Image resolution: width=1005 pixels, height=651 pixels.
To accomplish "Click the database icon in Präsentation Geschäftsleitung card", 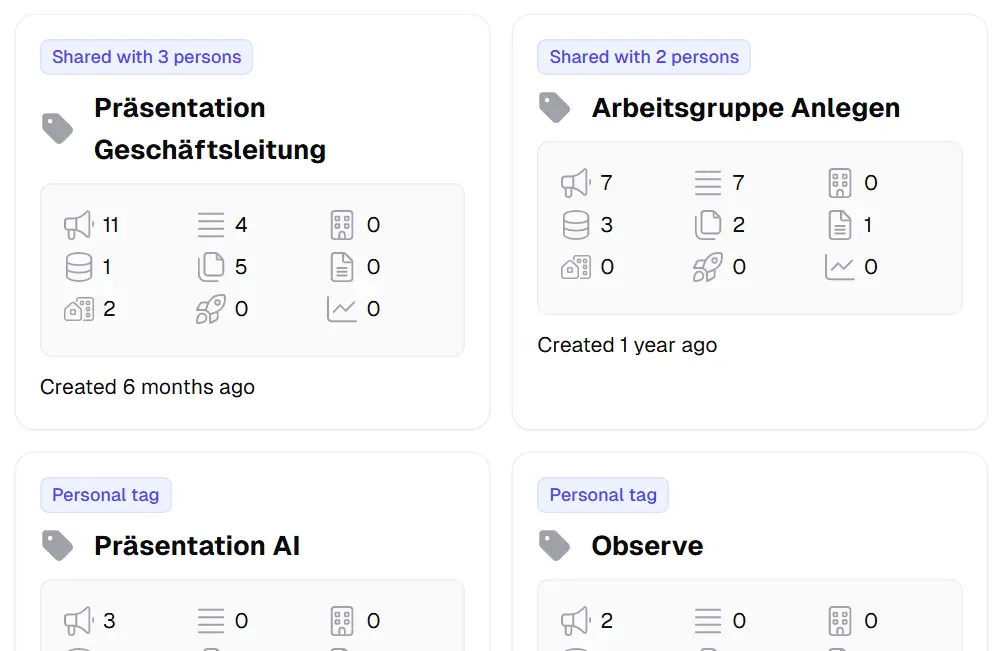I will pos(78,267).
